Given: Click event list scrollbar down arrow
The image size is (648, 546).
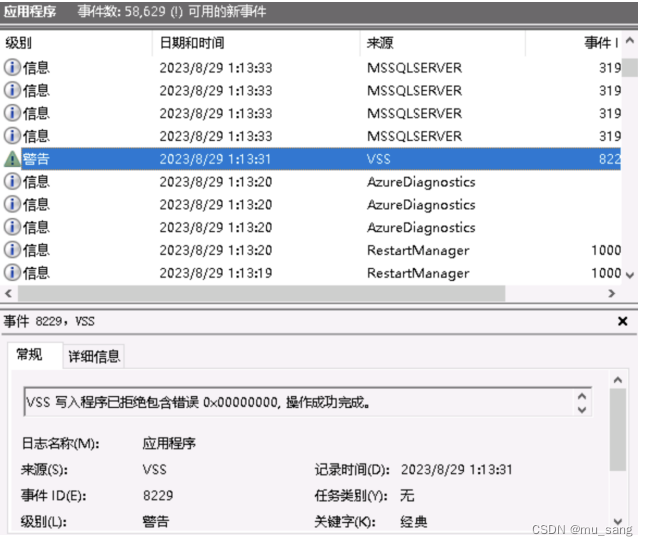Looking at the screenshot, I should pos(630,275).
